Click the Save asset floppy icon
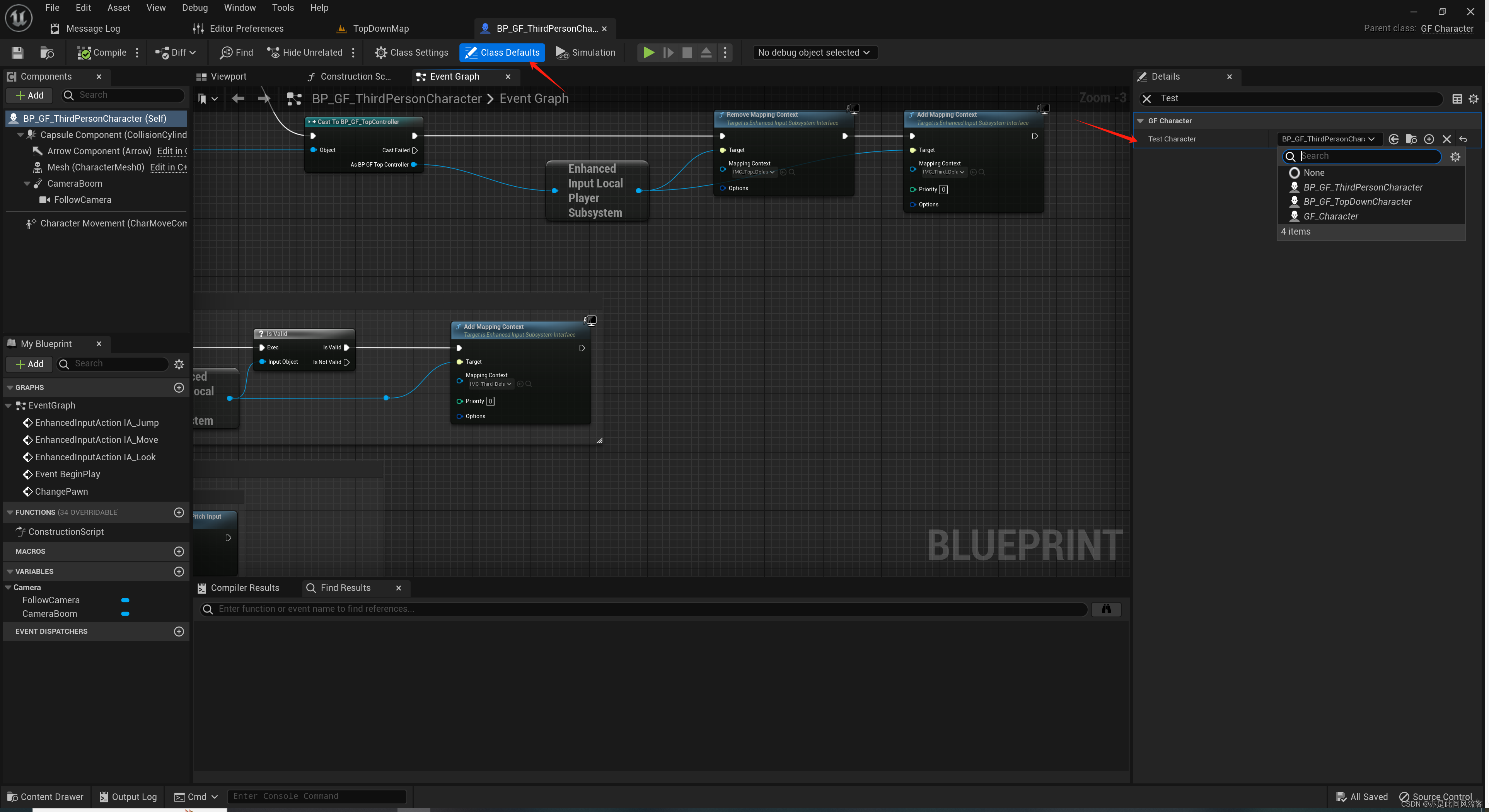 [x=17, y=53]
